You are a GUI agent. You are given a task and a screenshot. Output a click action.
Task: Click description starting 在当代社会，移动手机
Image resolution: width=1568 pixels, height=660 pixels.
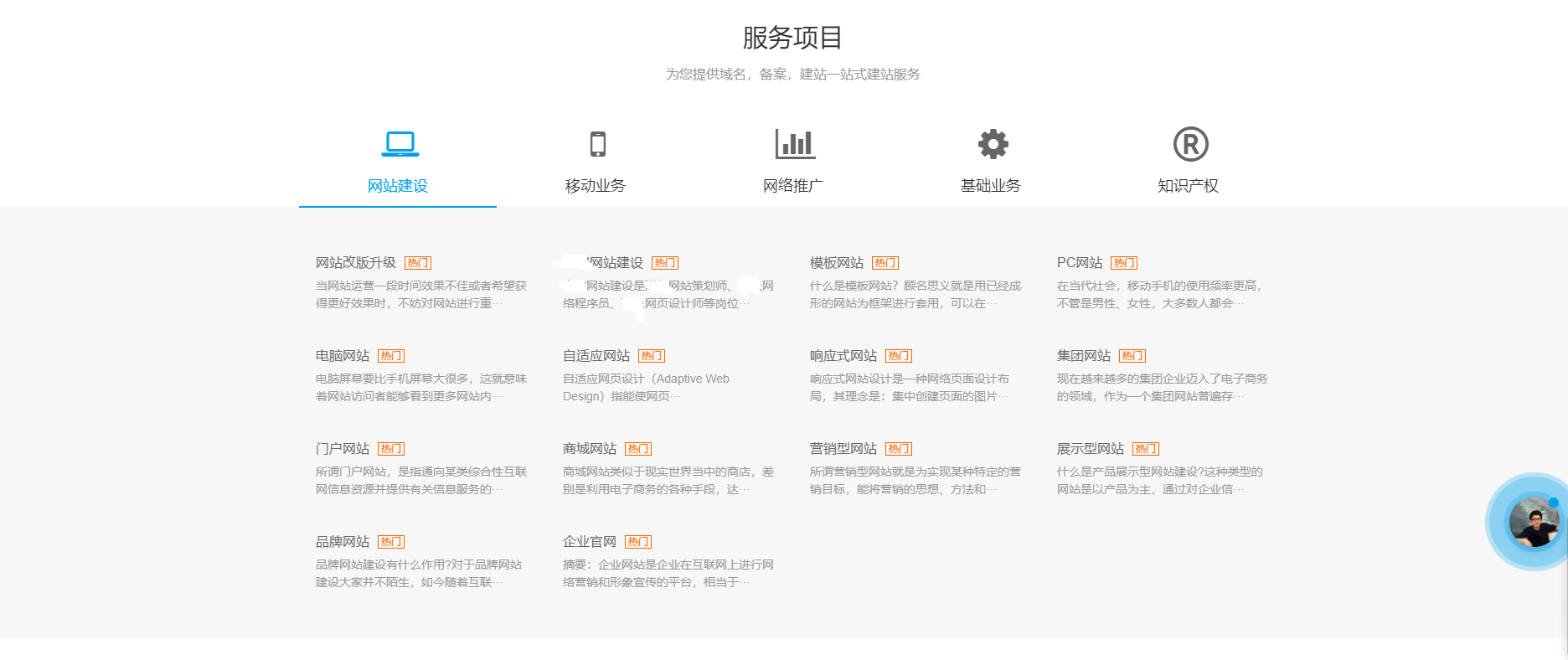click(x=1160, y=295)
